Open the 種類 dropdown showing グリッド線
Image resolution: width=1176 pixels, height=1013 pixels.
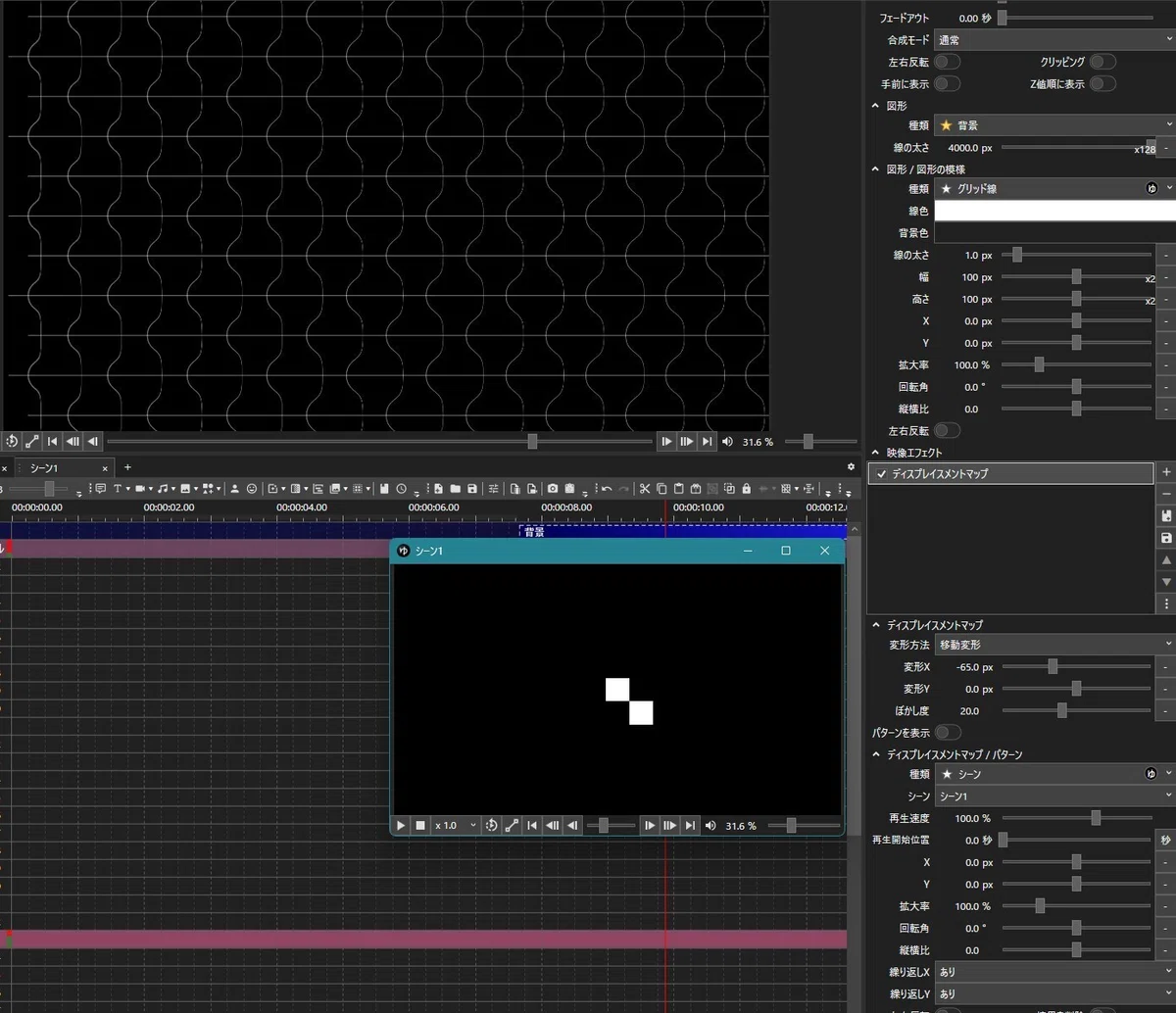(x=1054, y=188)
